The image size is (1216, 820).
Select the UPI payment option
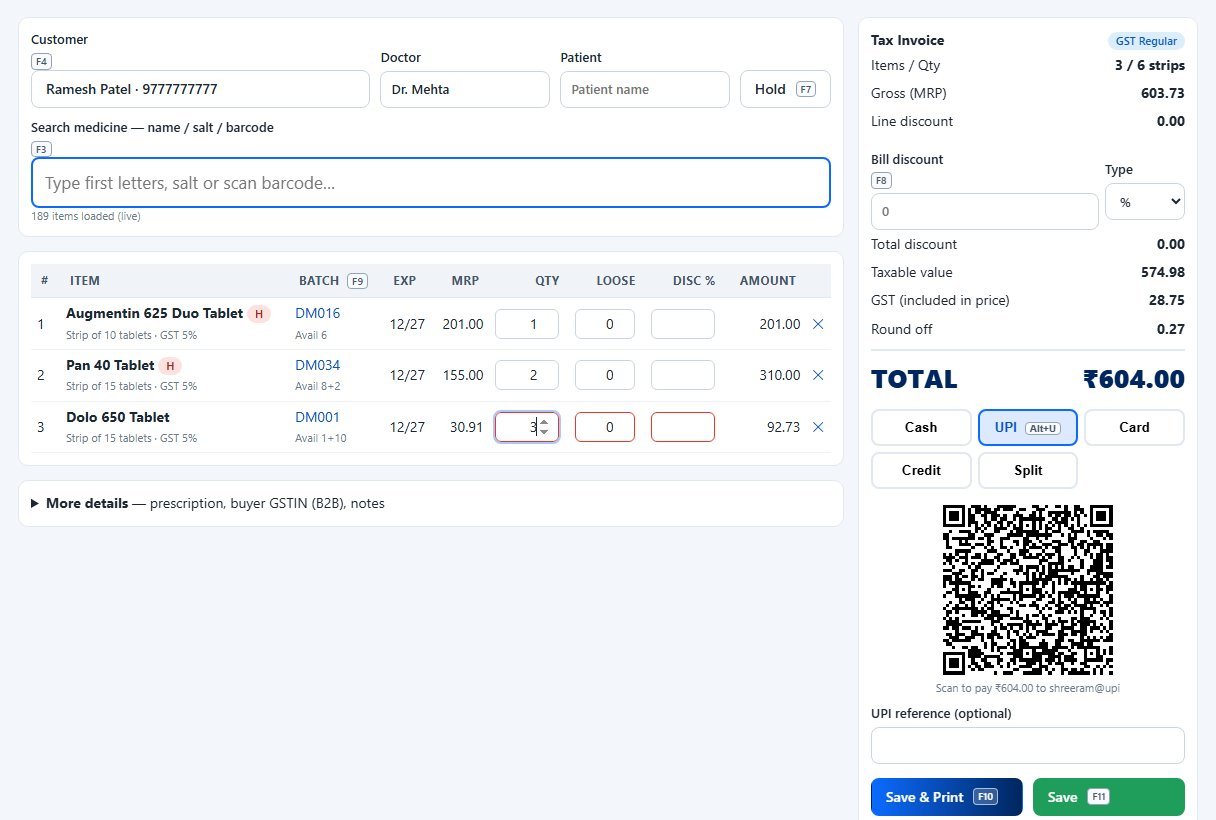[x=1028, y=427]
